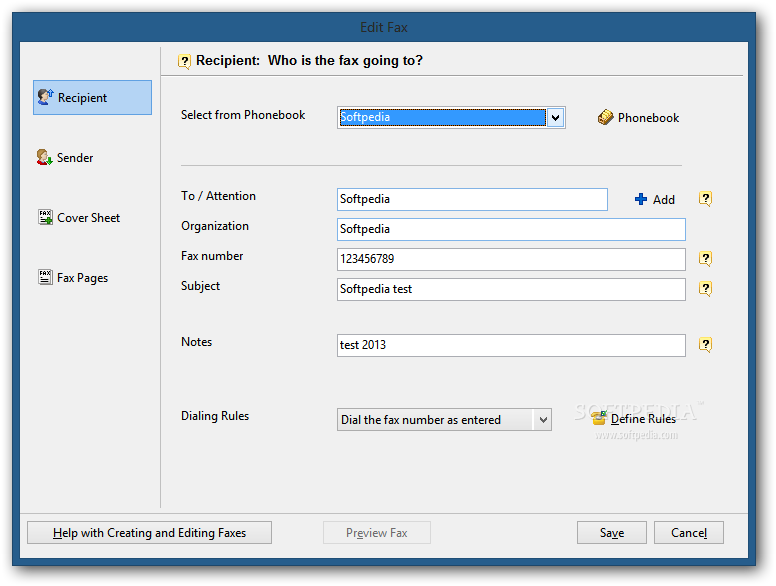Cancel editing the fax
Screen dimensions: 776x586
[x=689, y=533]
